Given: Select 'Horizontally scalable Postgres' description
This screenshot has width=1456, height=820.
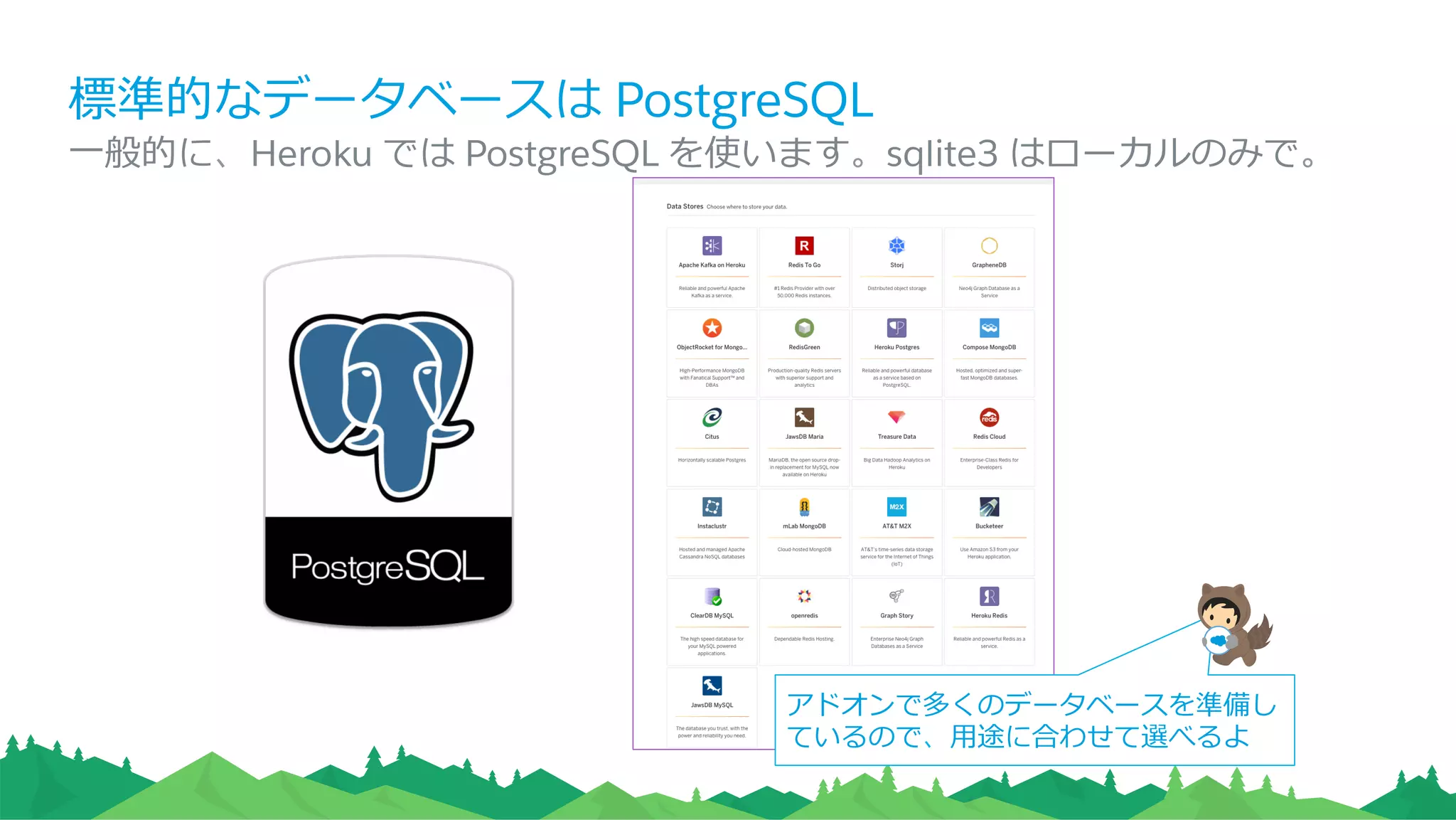Looking at the screenshot, I should point(712,460).
